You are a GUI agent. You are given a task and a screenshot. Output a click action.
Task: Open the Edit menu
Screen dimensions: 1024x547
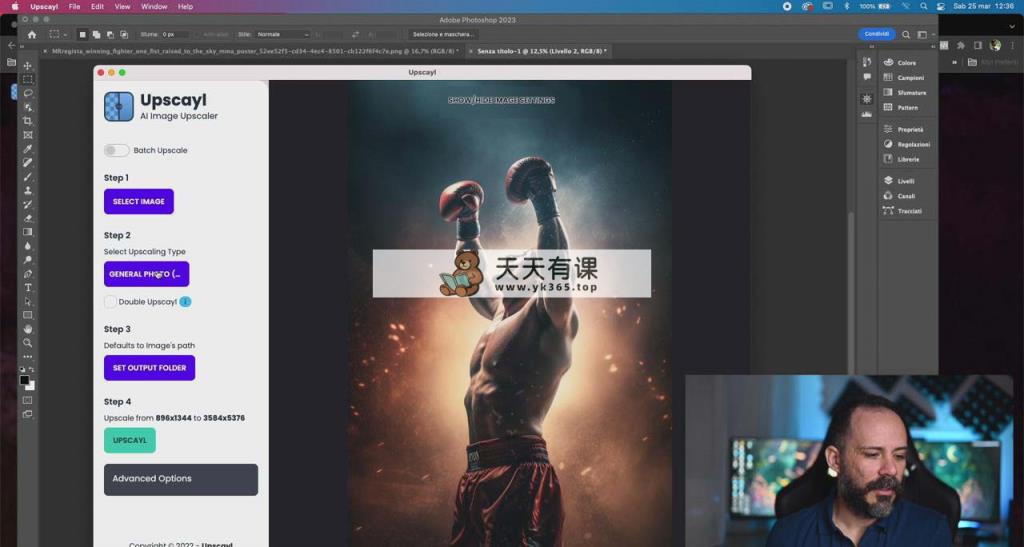97,7
